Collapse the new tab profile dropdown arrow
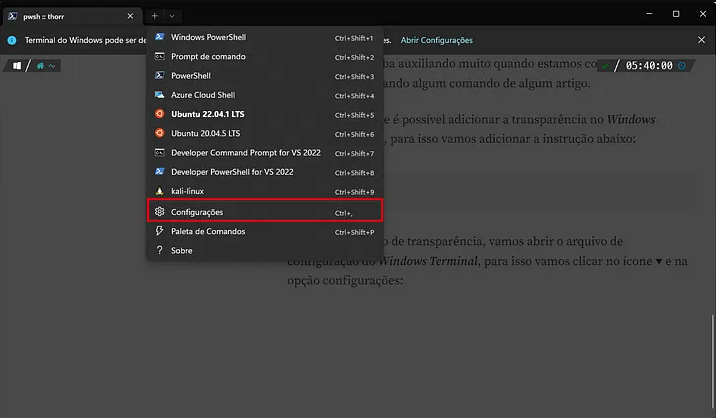The height and width of the screenshot is (418, 716). click(172, 16)
